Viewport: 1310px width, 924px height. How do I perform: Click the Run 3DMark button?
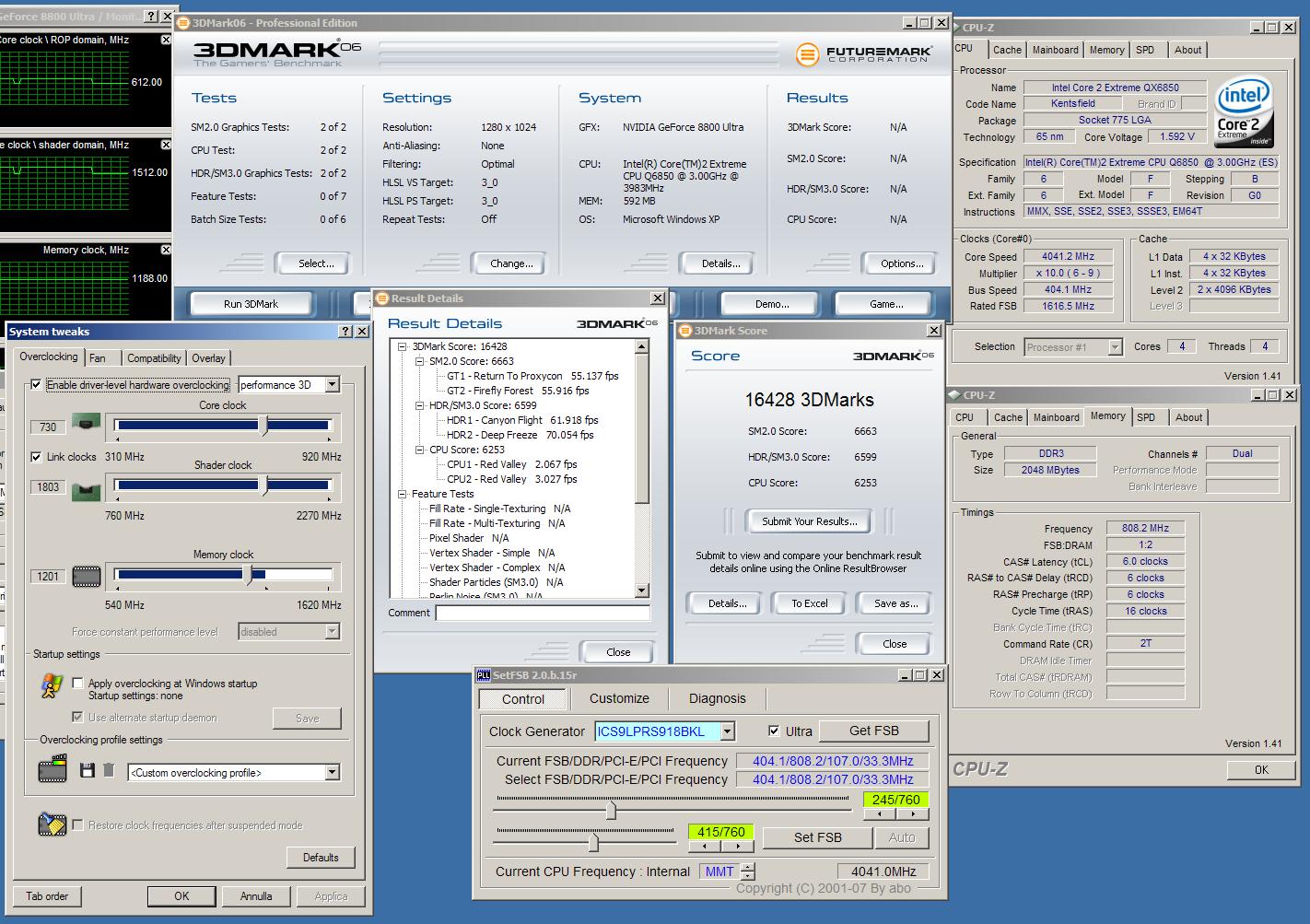click(x=251, y=304)
